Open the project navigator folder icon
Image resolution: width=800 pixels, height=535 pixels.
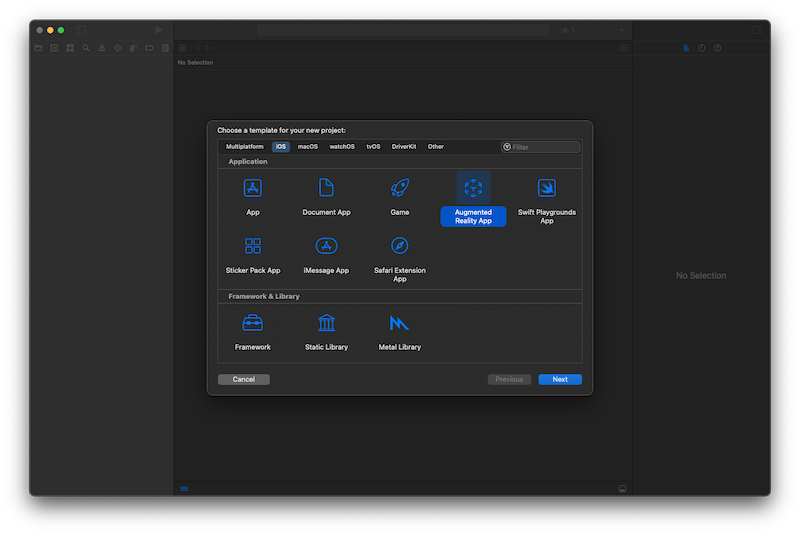point(38,48)
